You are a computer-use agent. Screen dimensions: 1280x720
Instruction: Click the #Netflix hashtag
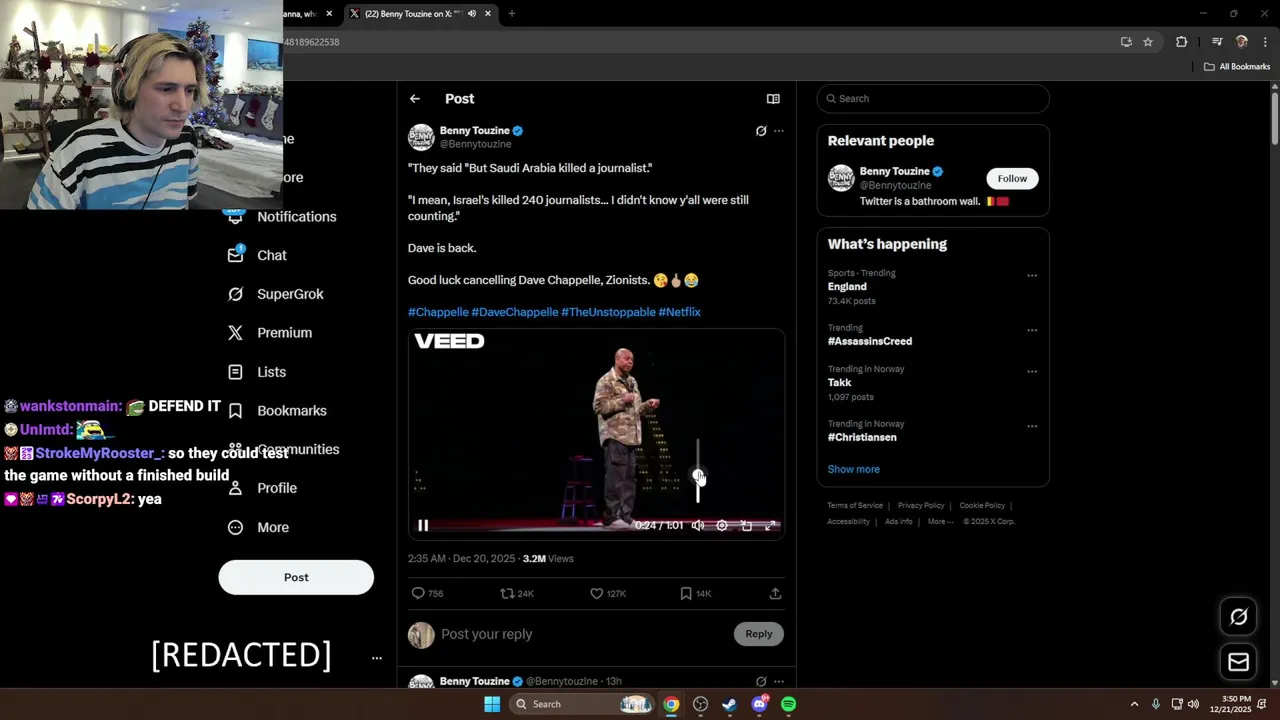pos(680,312)
